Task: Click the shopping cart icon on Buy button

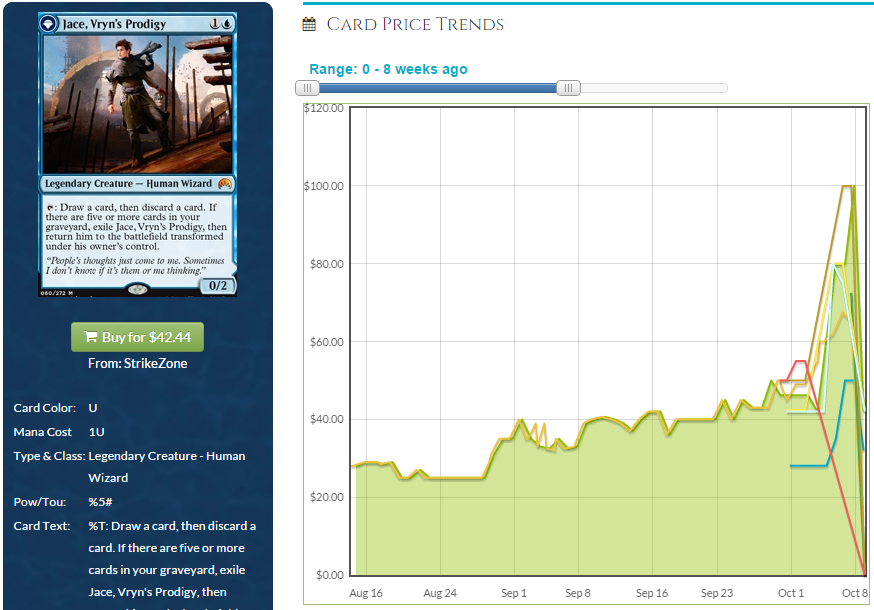Action: point(90,337)
